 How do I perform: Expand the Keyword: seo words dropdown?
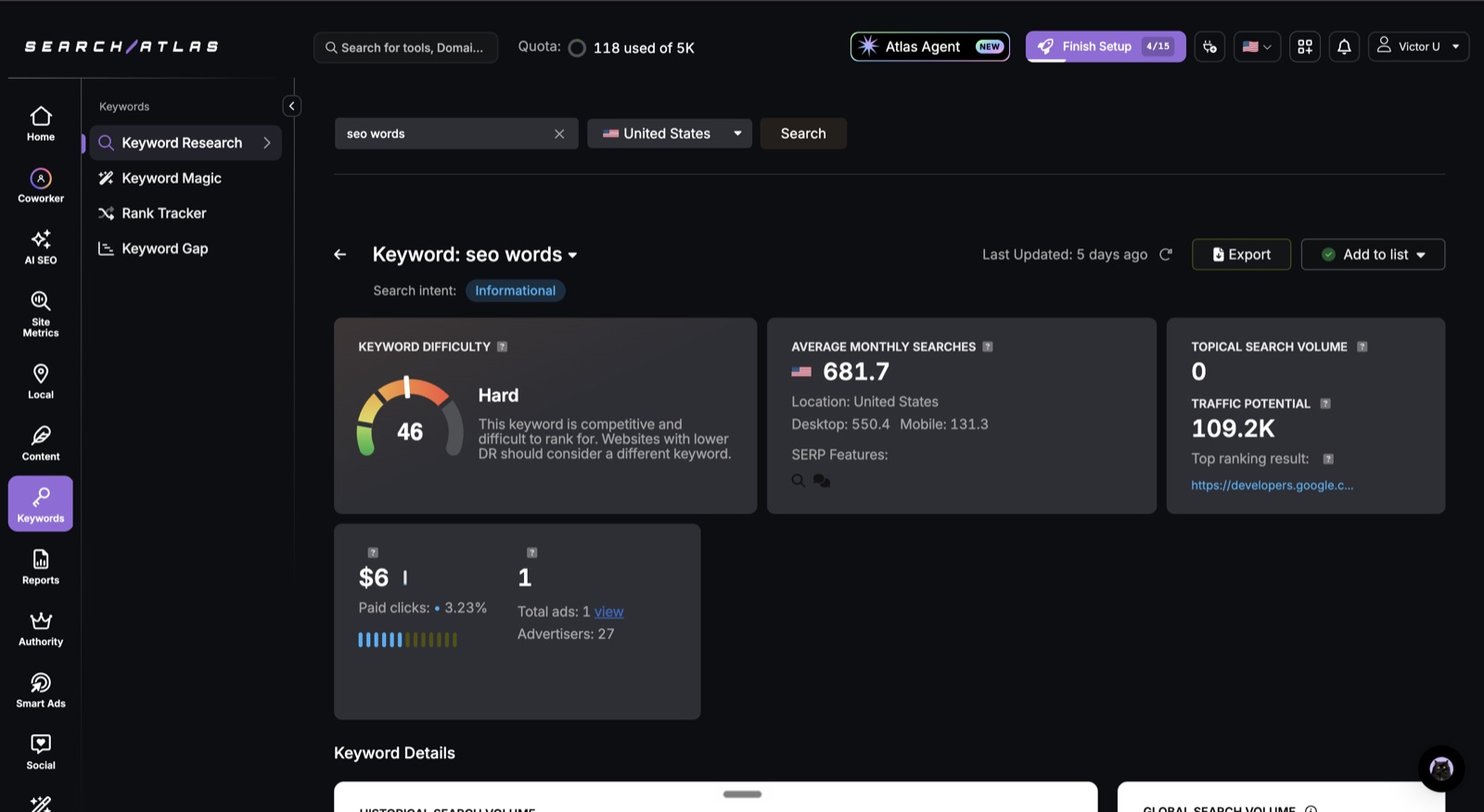pos(572,255)
